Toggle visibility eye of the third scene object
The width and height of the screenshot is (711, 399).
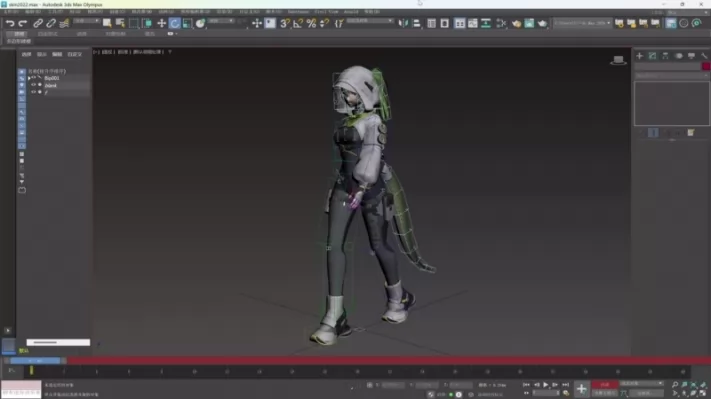pyautogui.click(x=34, y=92)
